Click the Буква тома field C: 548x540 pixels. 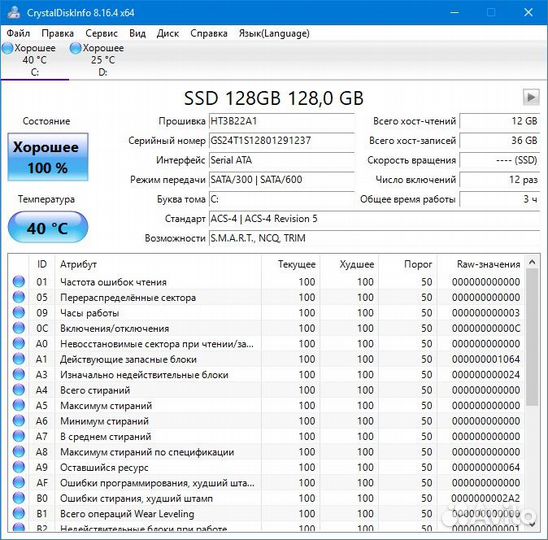281,200
